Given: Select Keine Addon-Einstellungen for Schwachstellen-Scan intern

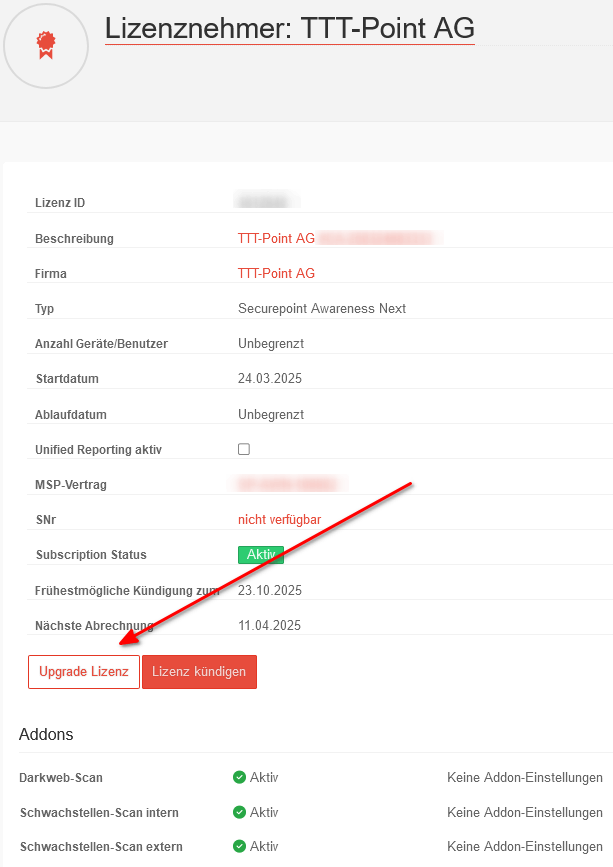Looking at the screenshot, I should click(x=524, y=812).
